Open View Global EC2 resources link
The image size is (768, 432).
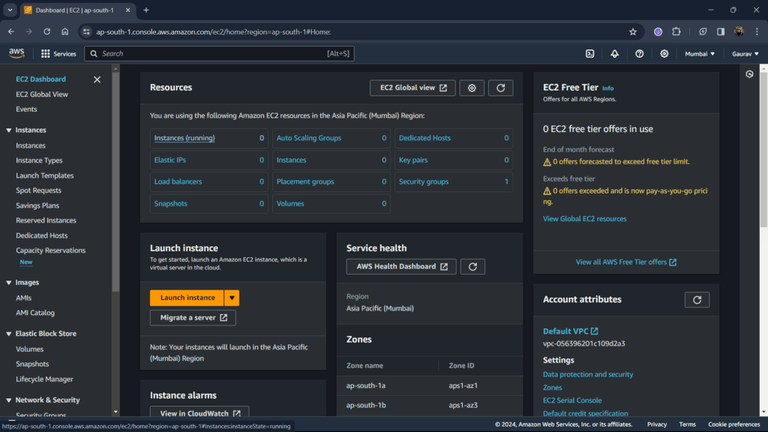[584, 219]
